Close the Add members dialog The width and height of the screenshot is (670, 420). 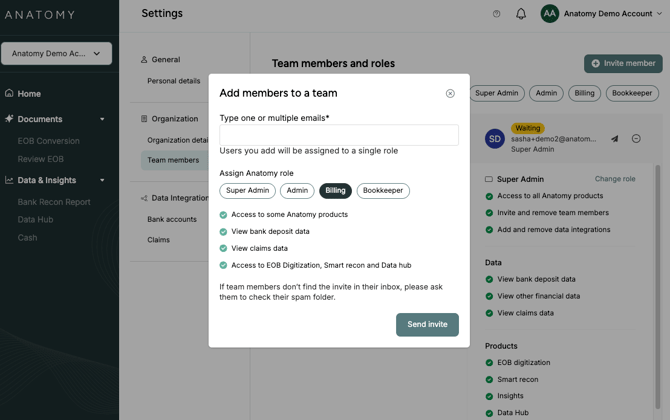click(x=450, y=93)
